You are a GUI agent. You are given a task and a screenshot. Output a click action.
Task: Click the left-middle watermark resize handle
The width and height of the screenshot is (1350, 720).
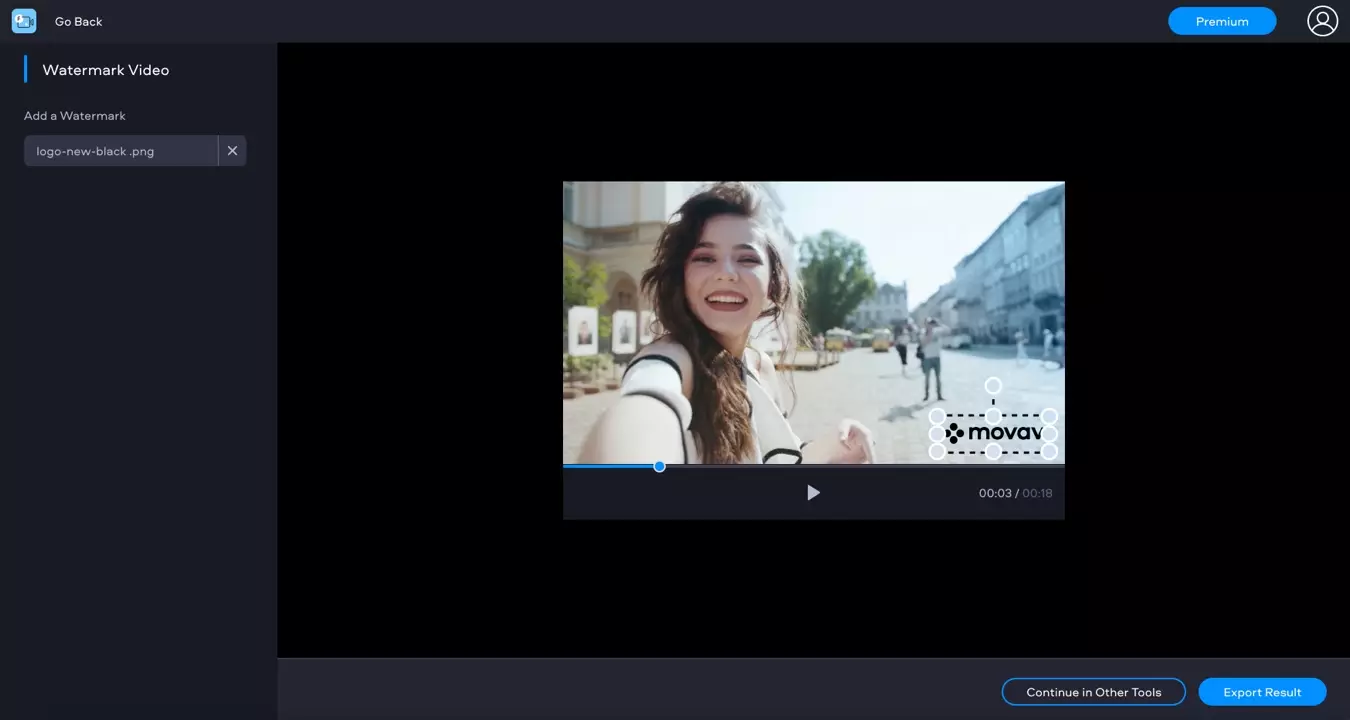tap(937, 434)
